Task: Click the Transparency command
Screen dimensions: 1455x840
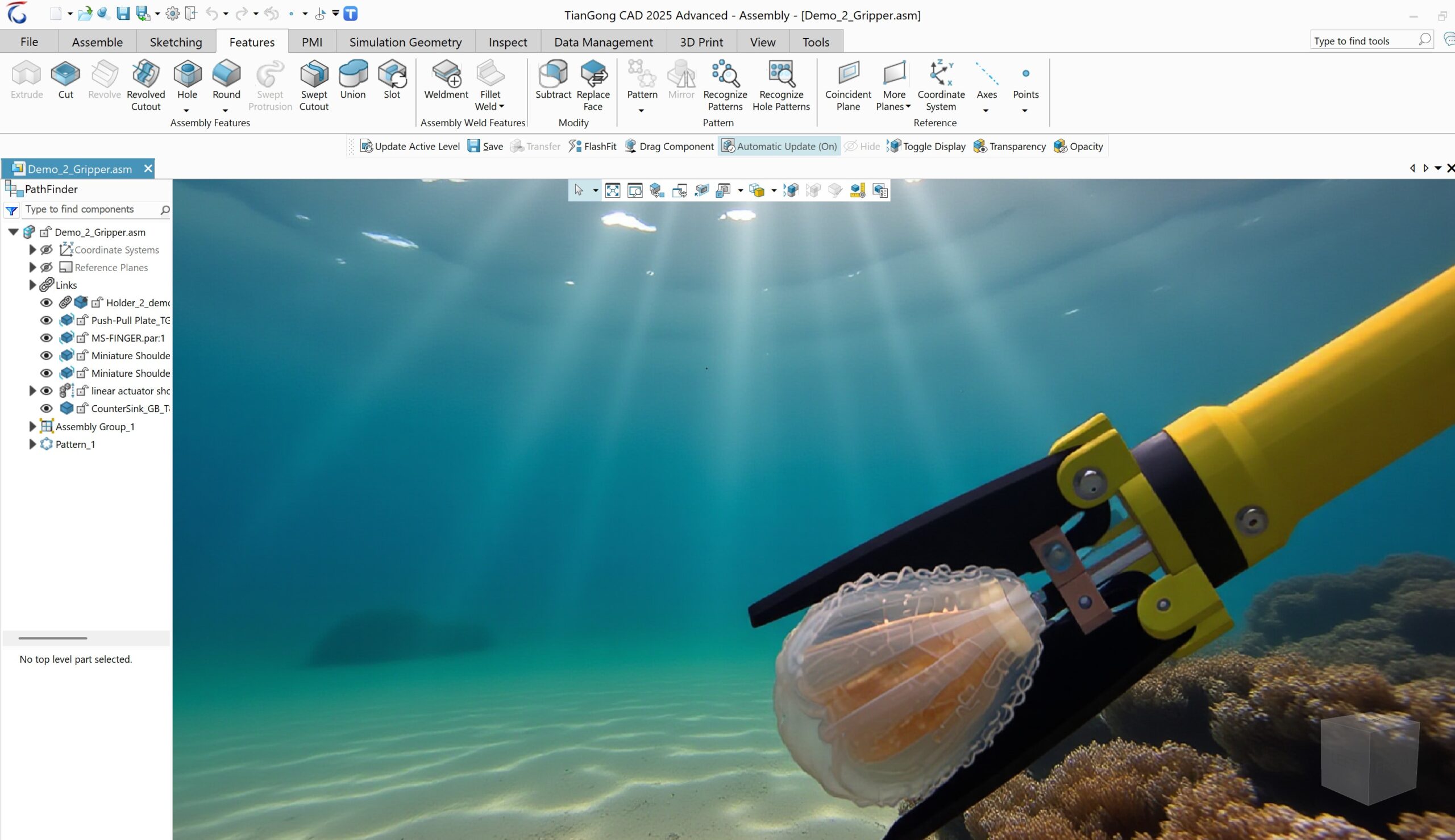Action: (1009, 146)
